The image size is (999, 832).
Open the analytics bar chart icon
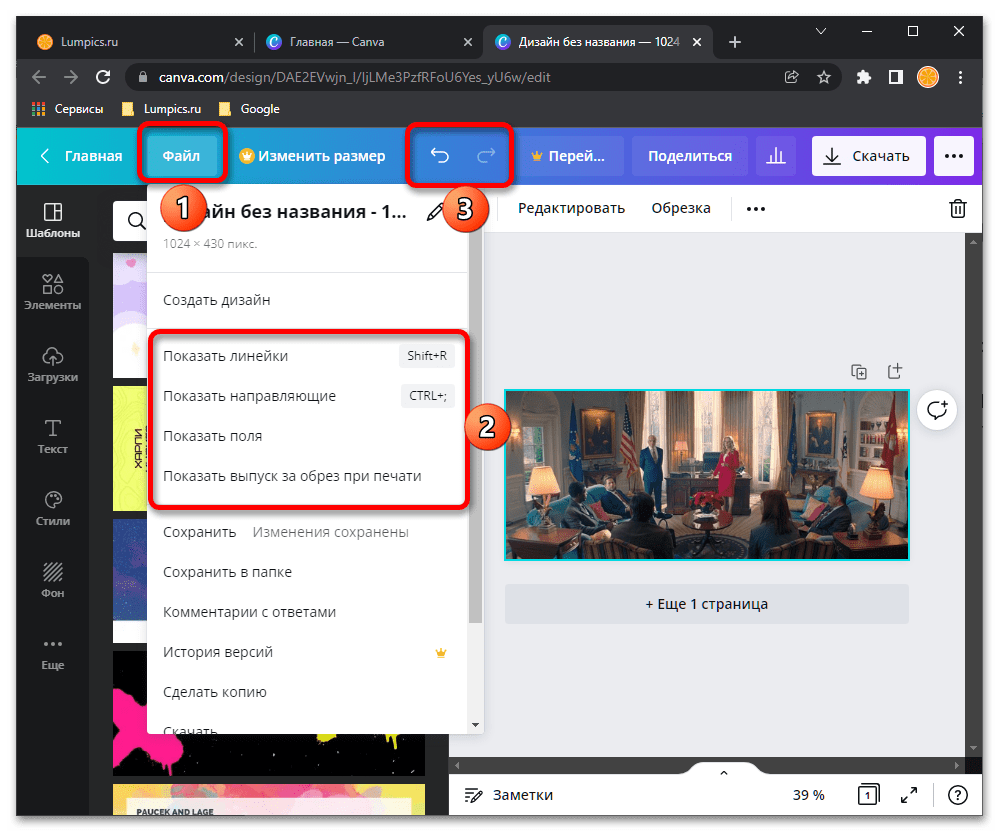pos(775,156)
